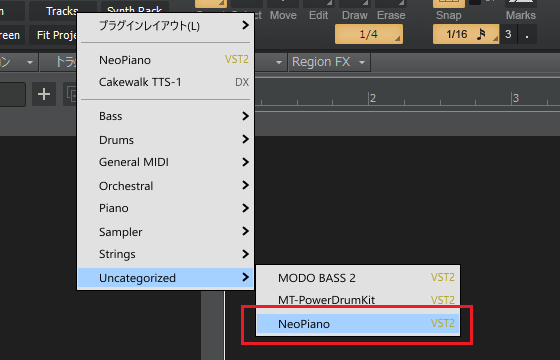560x360 pixels.
Task: Expand the Sampler category
Action: tap(165, 232)
